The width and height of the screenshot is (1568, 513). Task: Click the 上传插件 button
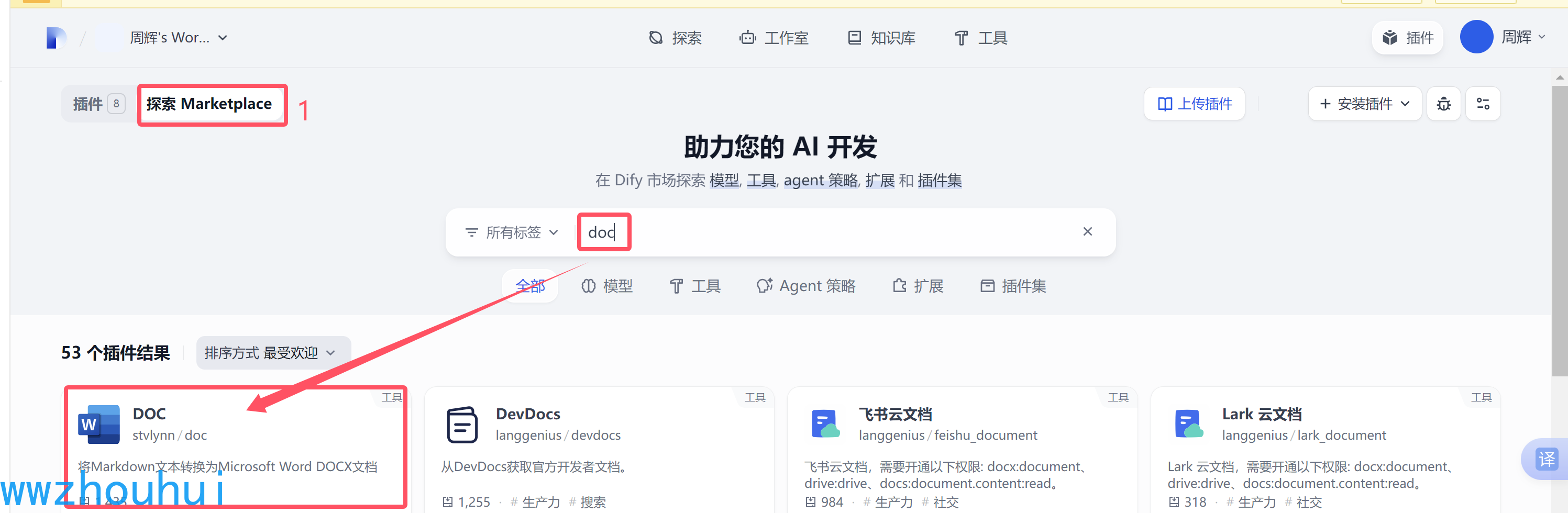click(x=1194, y=104)
